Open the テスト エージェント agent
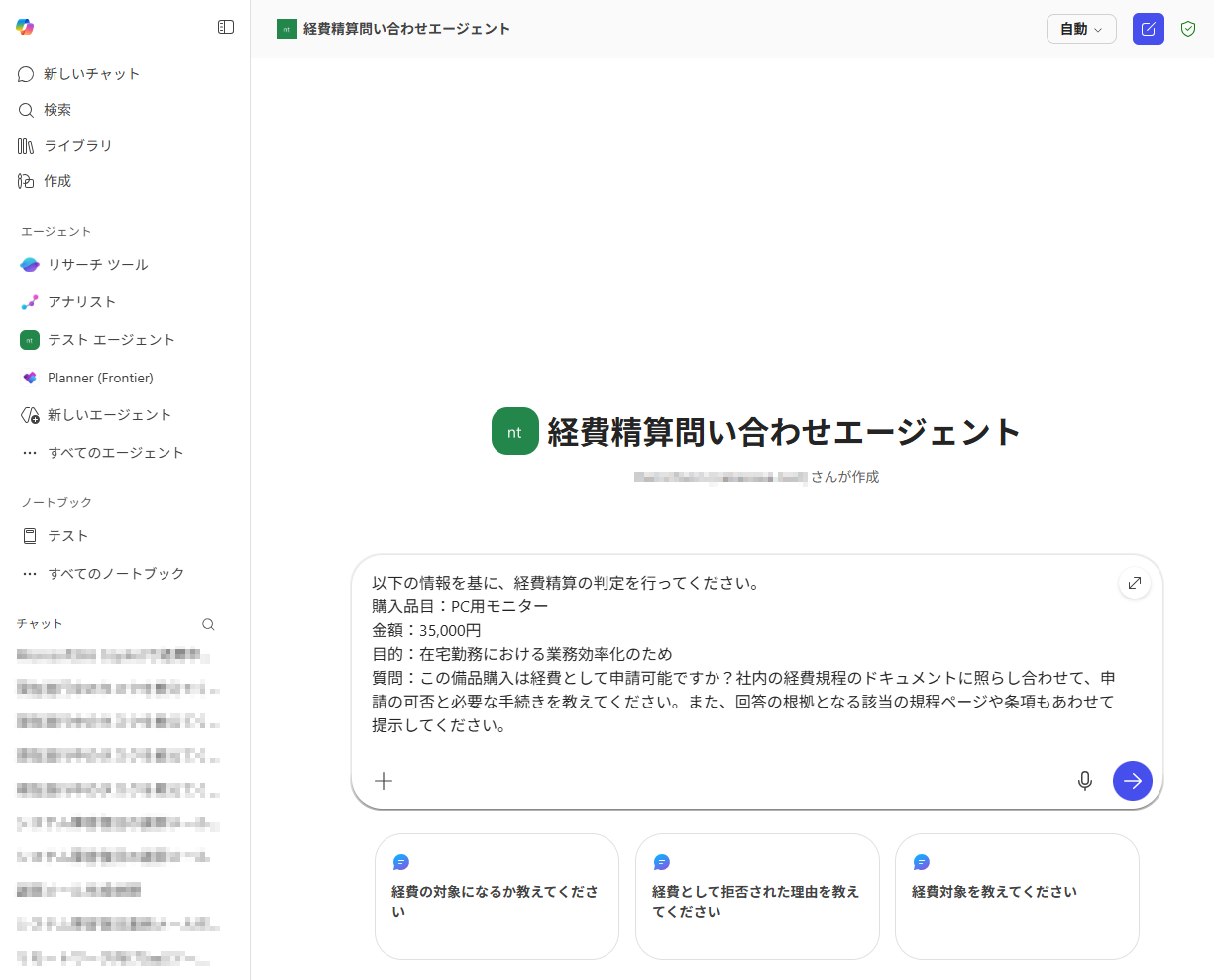Screen dimensions: 1214x980 click(111, 340)
